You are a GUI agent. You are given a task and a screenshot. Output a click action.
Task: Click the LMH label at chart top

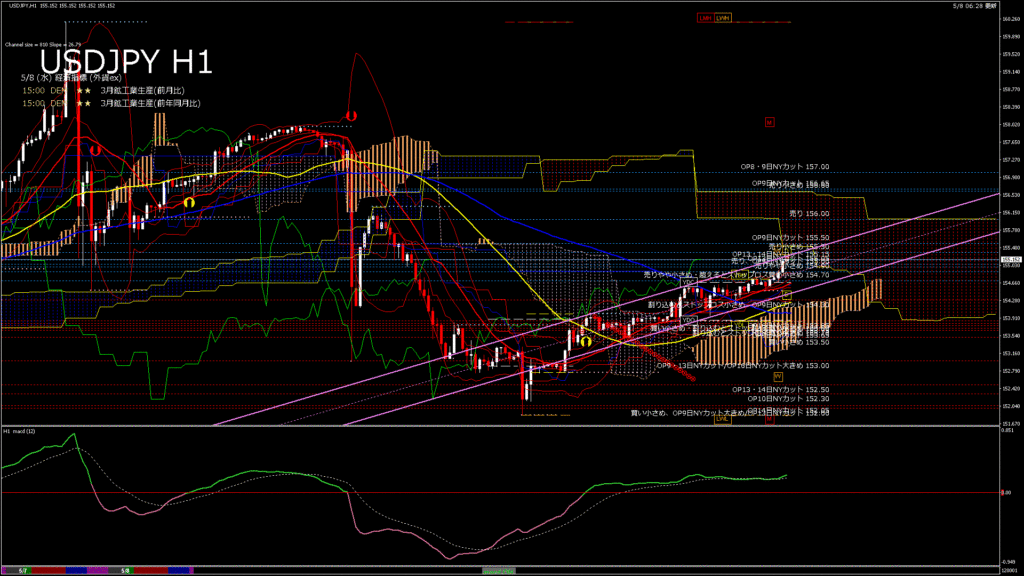(x=706, y=18)
